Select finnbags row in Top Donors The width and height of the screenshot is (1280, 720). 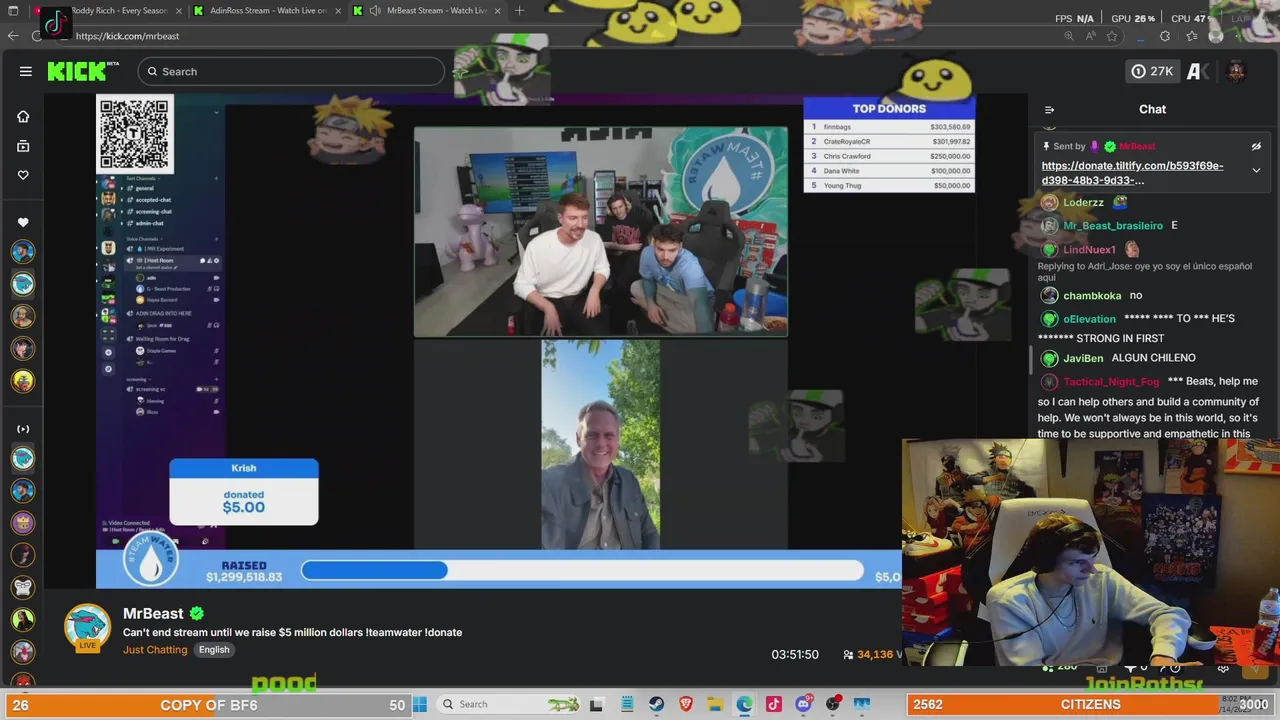pos(889,127)
